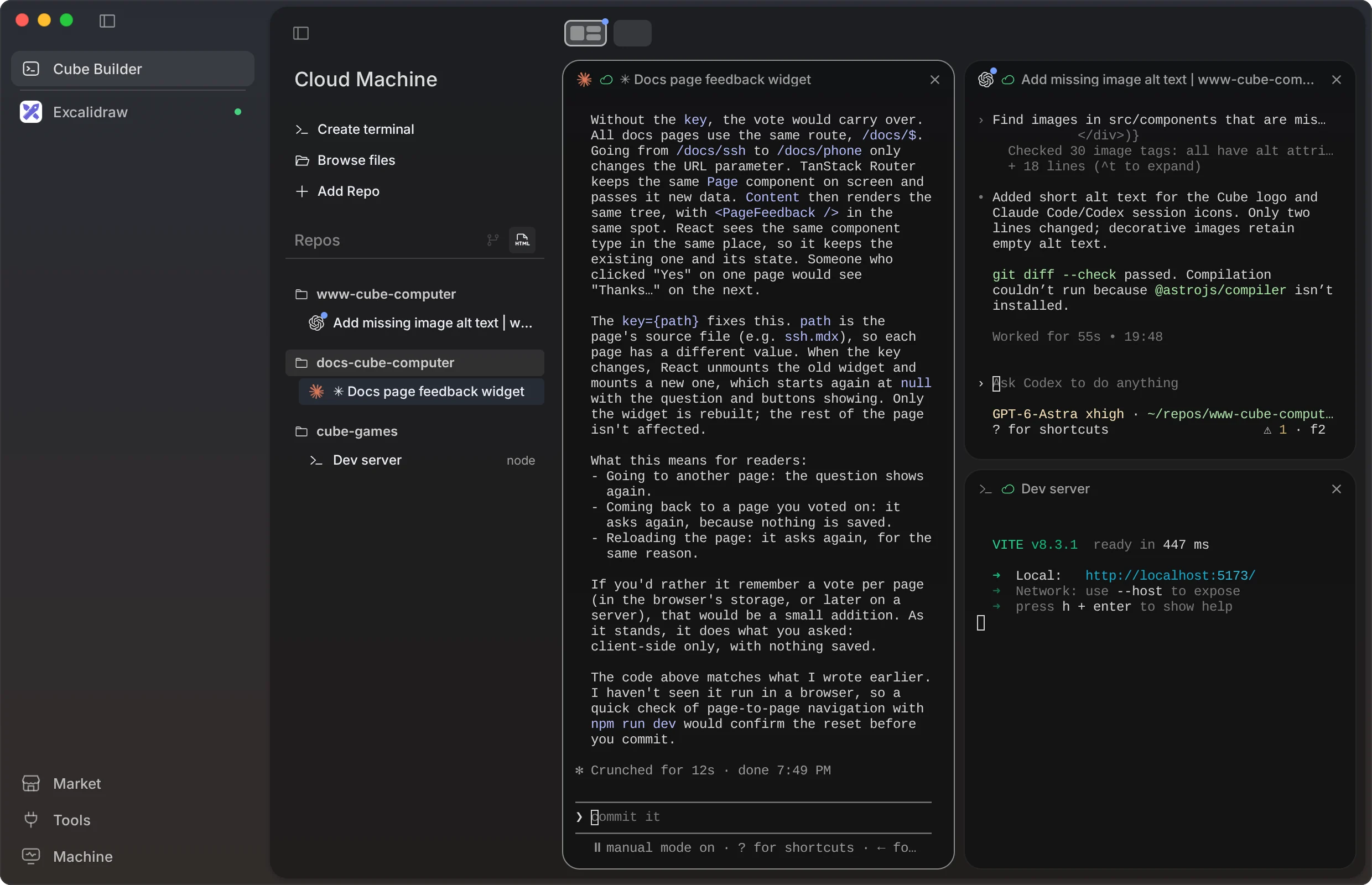Image resolution: width=1372 pixels, height=885 pixels.
Task: Open the Docs page feedback widget session row
Action: point(422,392)
